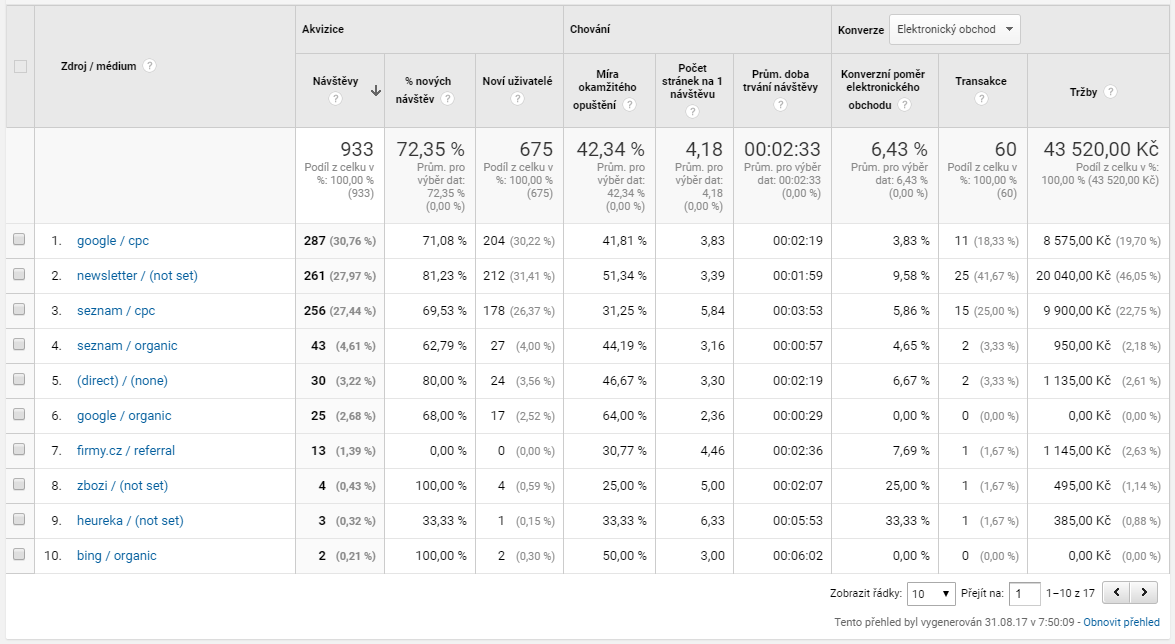This screenshot has height=644, width=1175.
Task: Click help icon next to Tržby
Action: point(1110,92)
